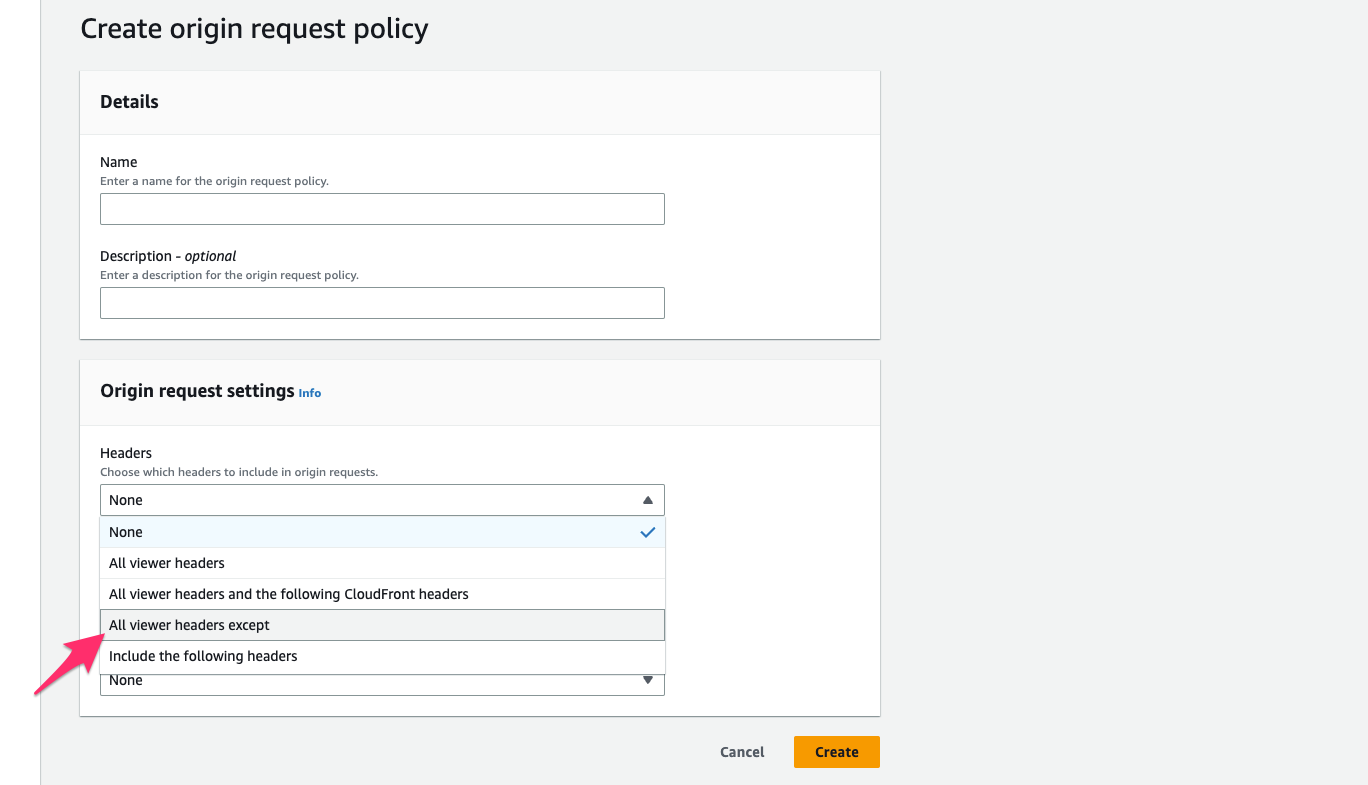
Task: Select "All viewer headers and the following CloudFront headers"
Action: (x=382, y=594)
